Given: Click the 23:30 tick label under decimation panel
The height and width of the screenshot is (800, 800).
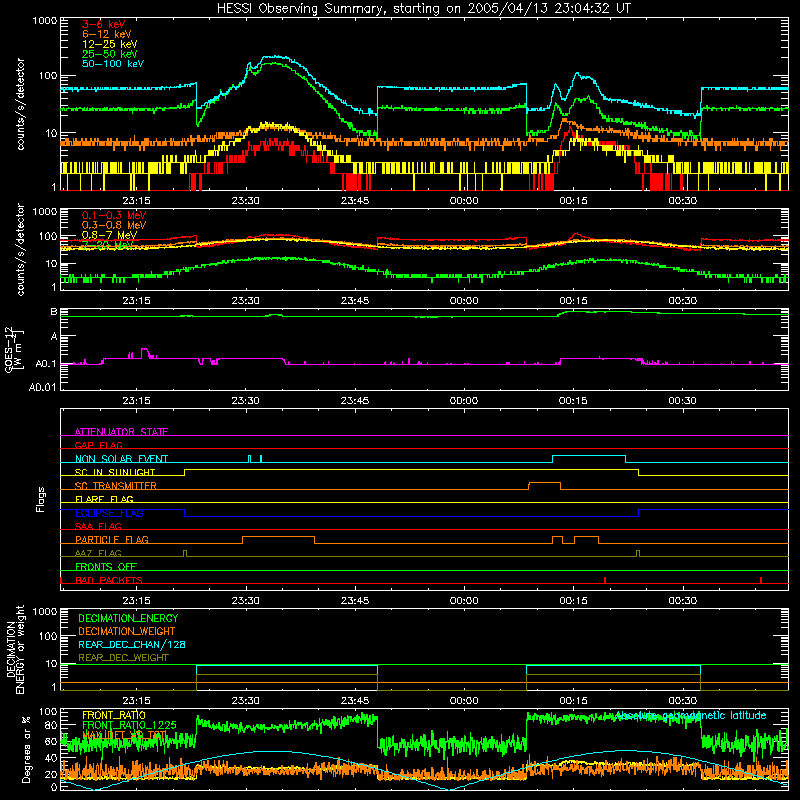Looking at the screenshot, I should pyautogui.click(x=245, y=701).
